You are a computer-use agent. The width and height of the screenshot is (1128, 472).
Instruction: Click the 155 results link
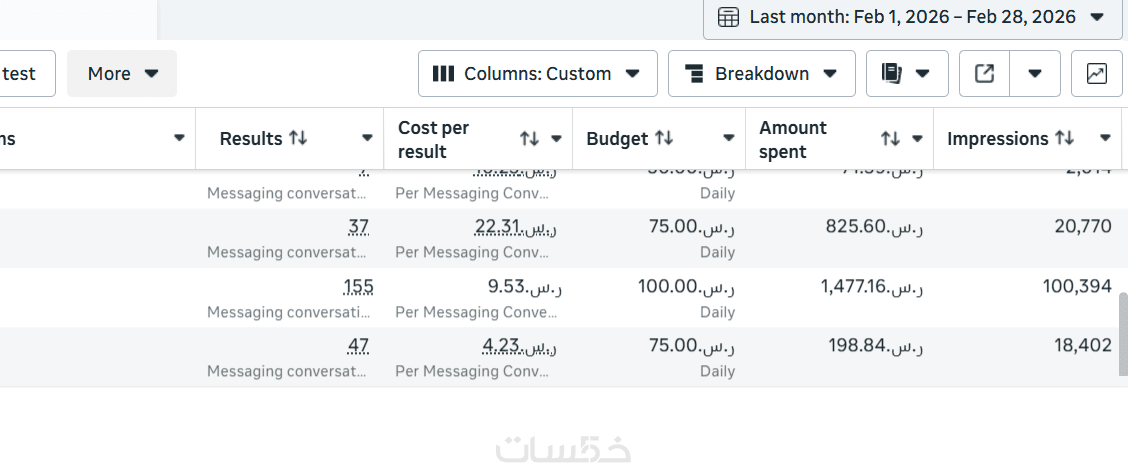pos(358,287)
